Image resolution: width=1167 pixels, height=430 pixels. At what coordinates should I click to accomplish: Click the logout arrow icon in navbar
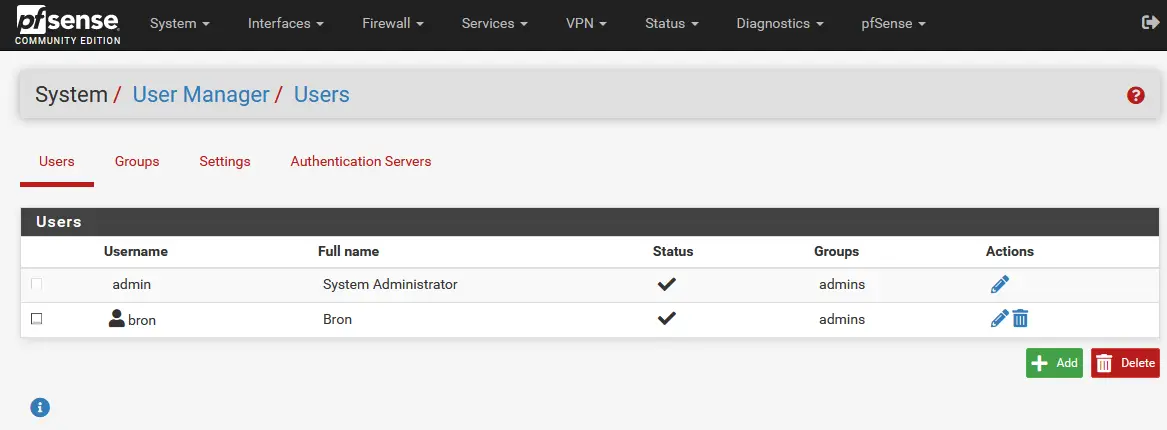1149,22
